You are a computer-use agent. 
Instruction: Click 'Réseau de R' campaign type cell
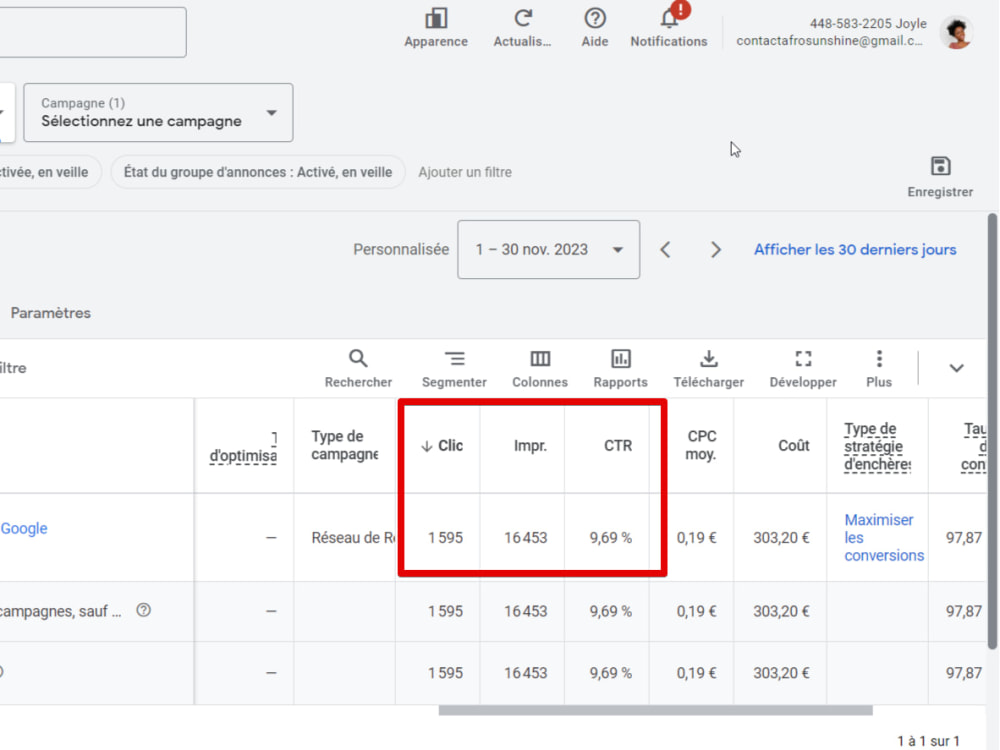click(x=353, y=538)
